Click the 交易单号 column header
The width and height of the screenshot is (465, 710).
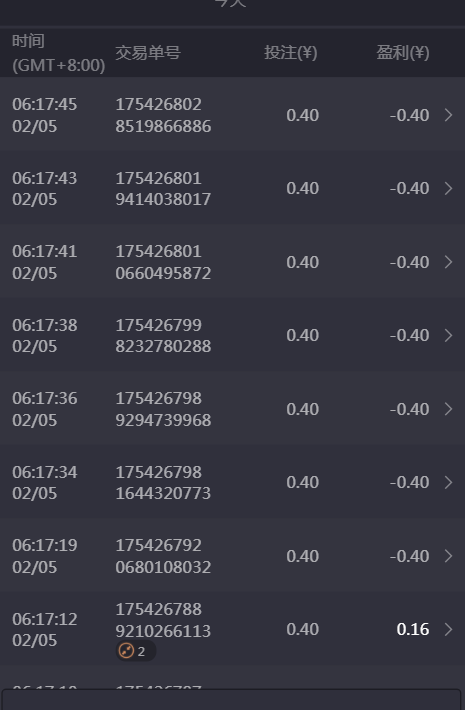pyautogui.click(x=148, y=53)
